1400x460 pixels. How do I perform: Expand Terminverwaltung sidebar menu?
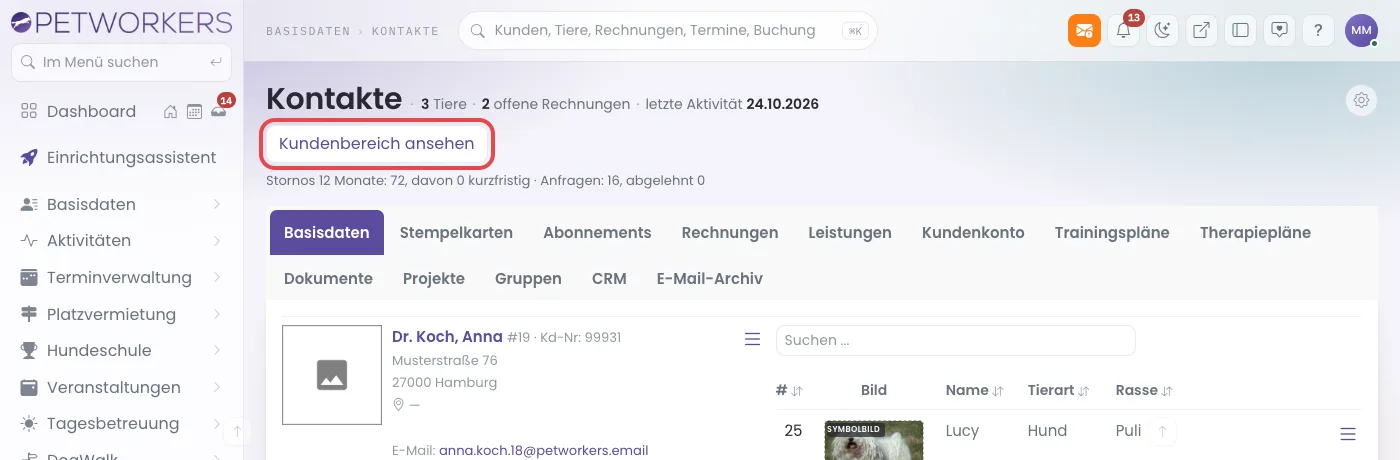(x=121, y=278)
